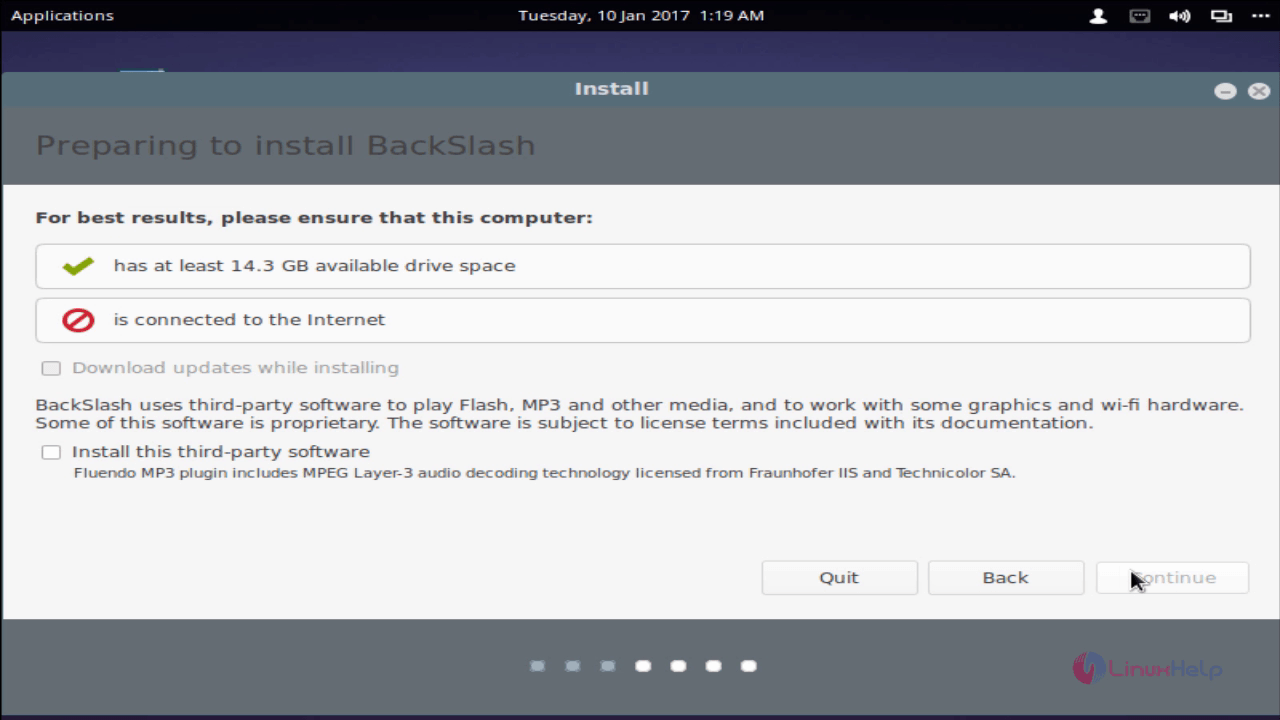The image size is (1280, 720).
Task: Click the 'Install' window title
Action: click(x=611, y=89)
